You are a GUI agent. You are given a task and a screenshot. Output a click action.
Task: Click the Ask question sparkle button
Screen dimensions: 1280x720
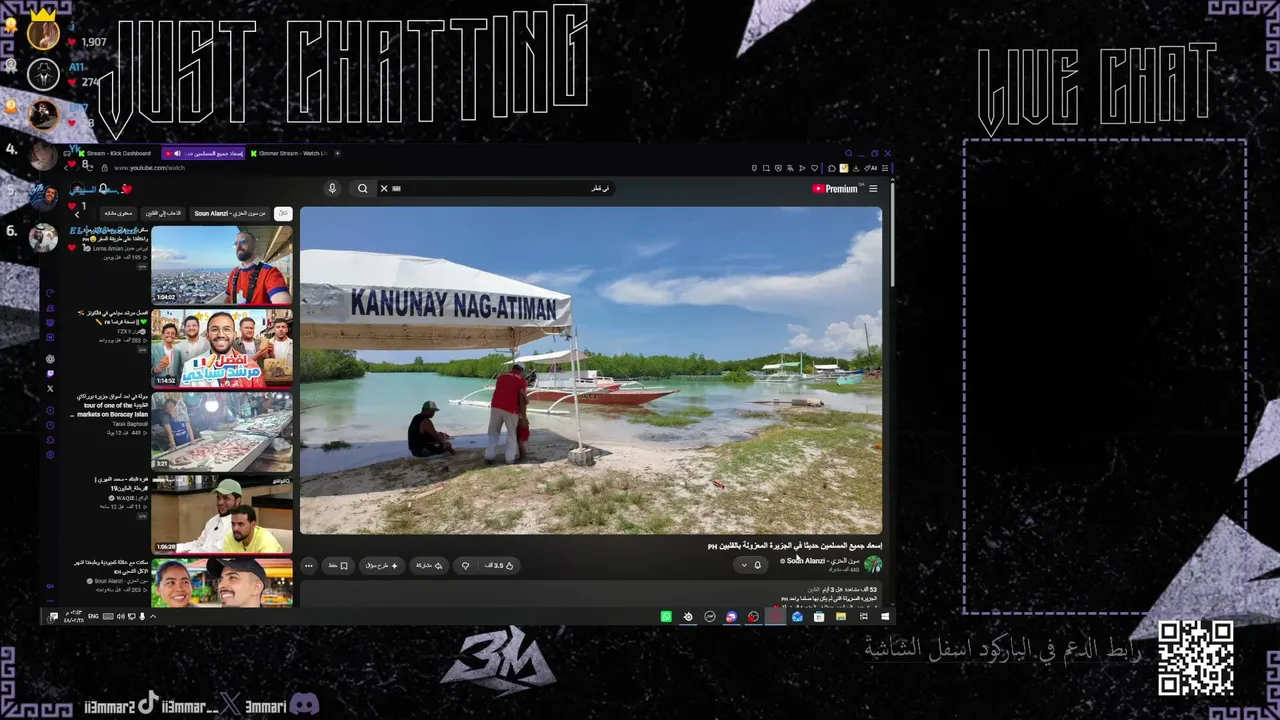(382, 566)
